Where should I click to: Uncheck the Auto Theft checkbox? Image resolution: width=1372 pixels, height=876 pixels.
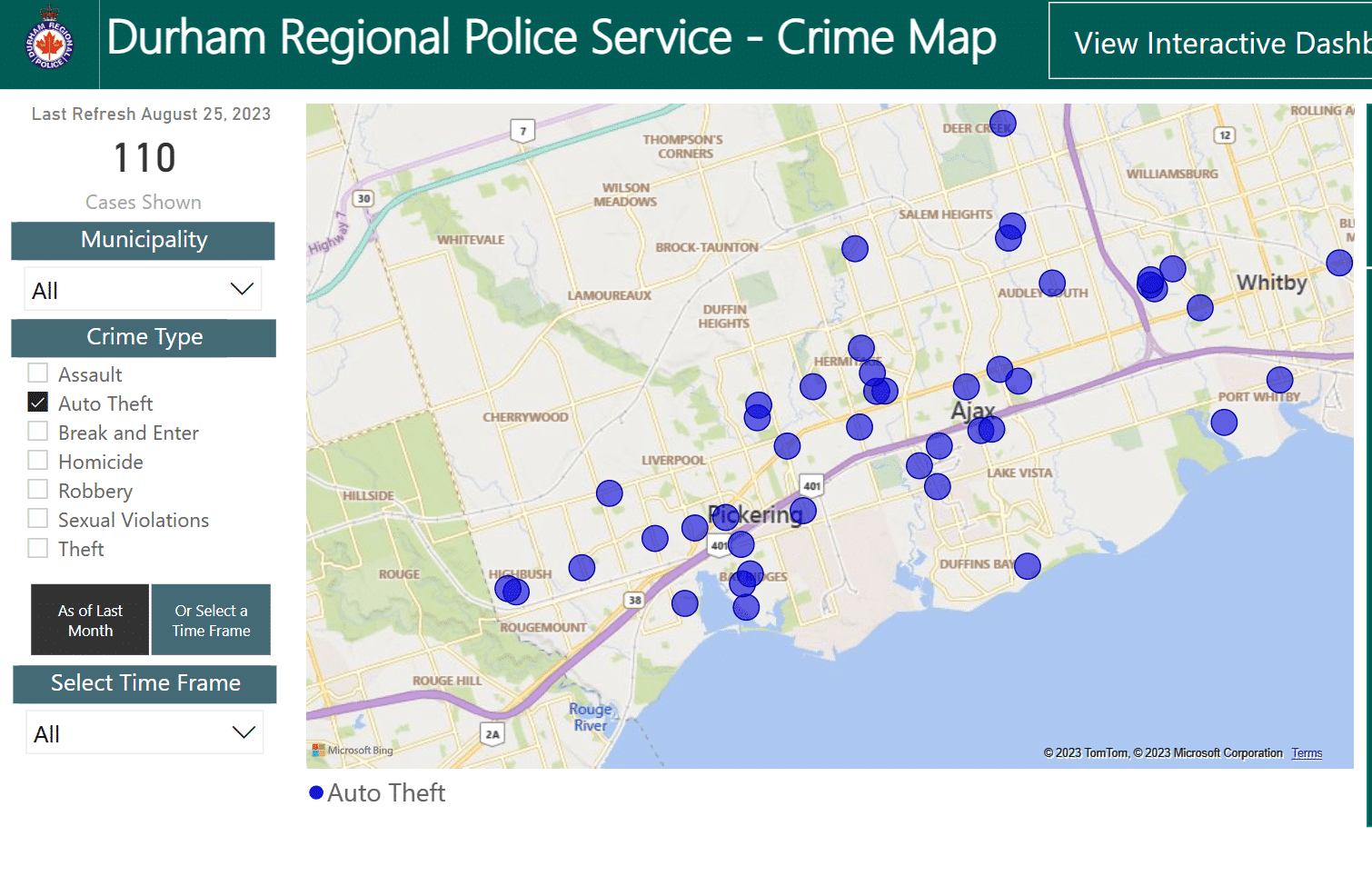[x=38, y=403]
